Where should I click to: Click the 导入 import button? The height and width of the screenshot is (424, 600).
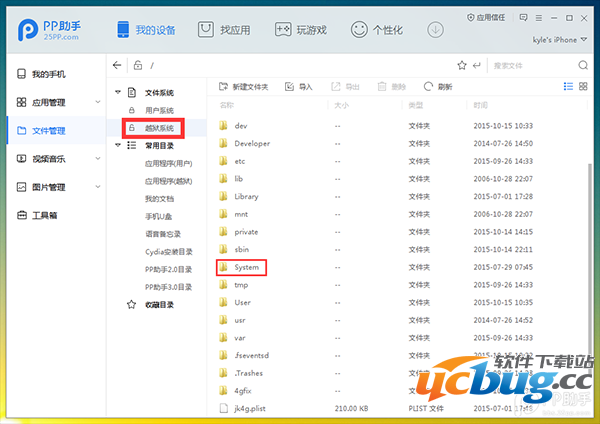(299, 86)
